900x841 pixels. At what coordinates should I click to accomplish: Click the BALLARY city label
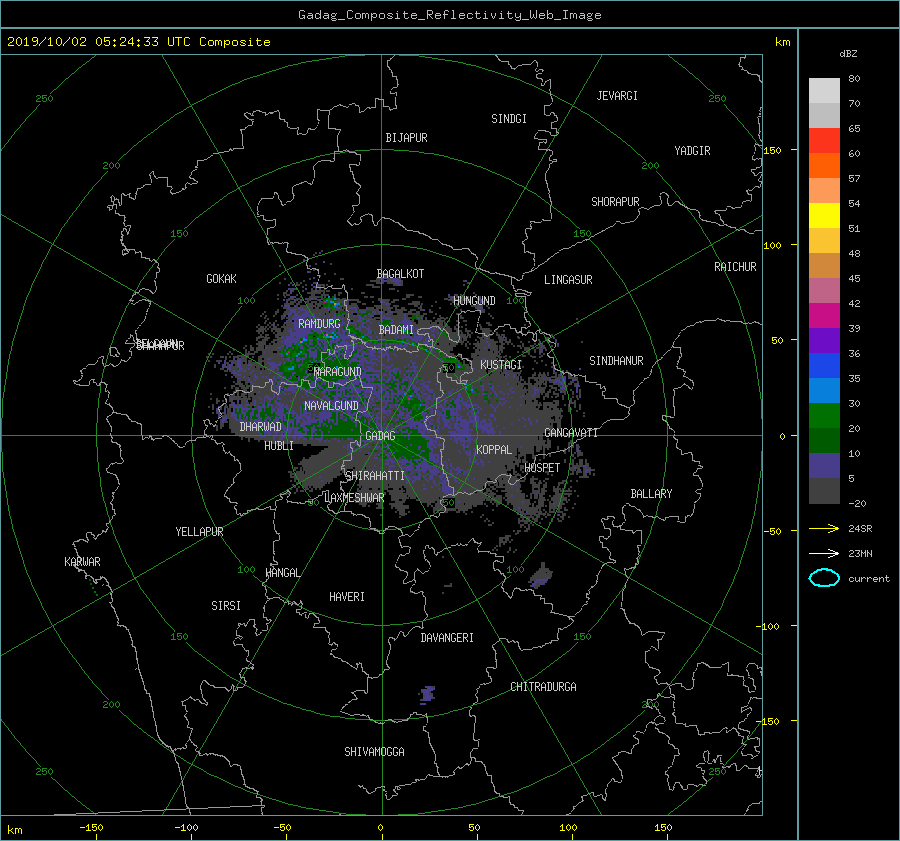pos(651,494)
